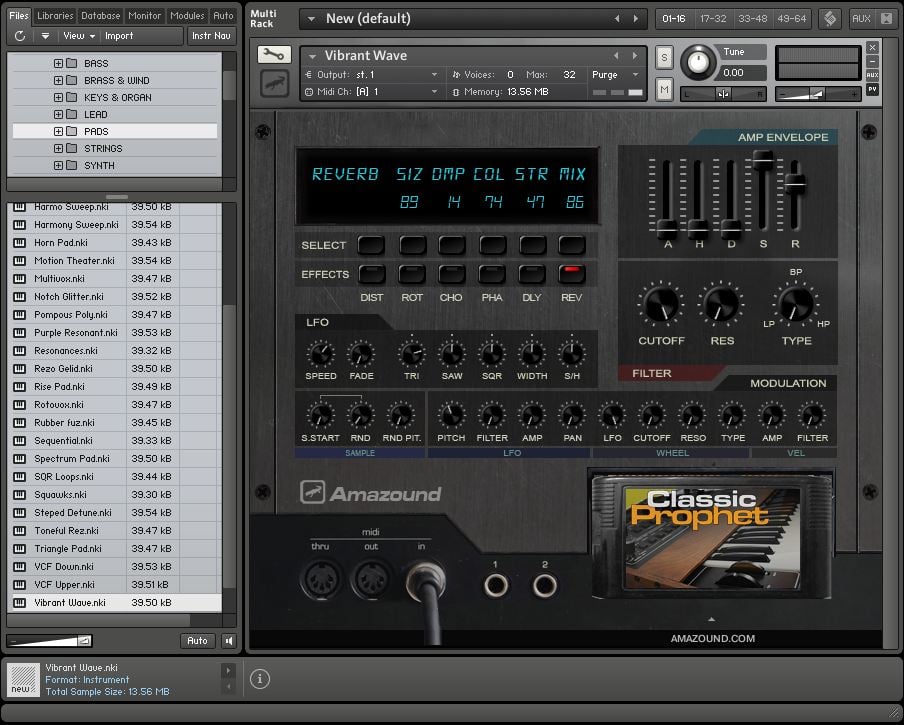Click the speaker preview icon beside Auto
The image size is (904, 725).
coord(229,641)
